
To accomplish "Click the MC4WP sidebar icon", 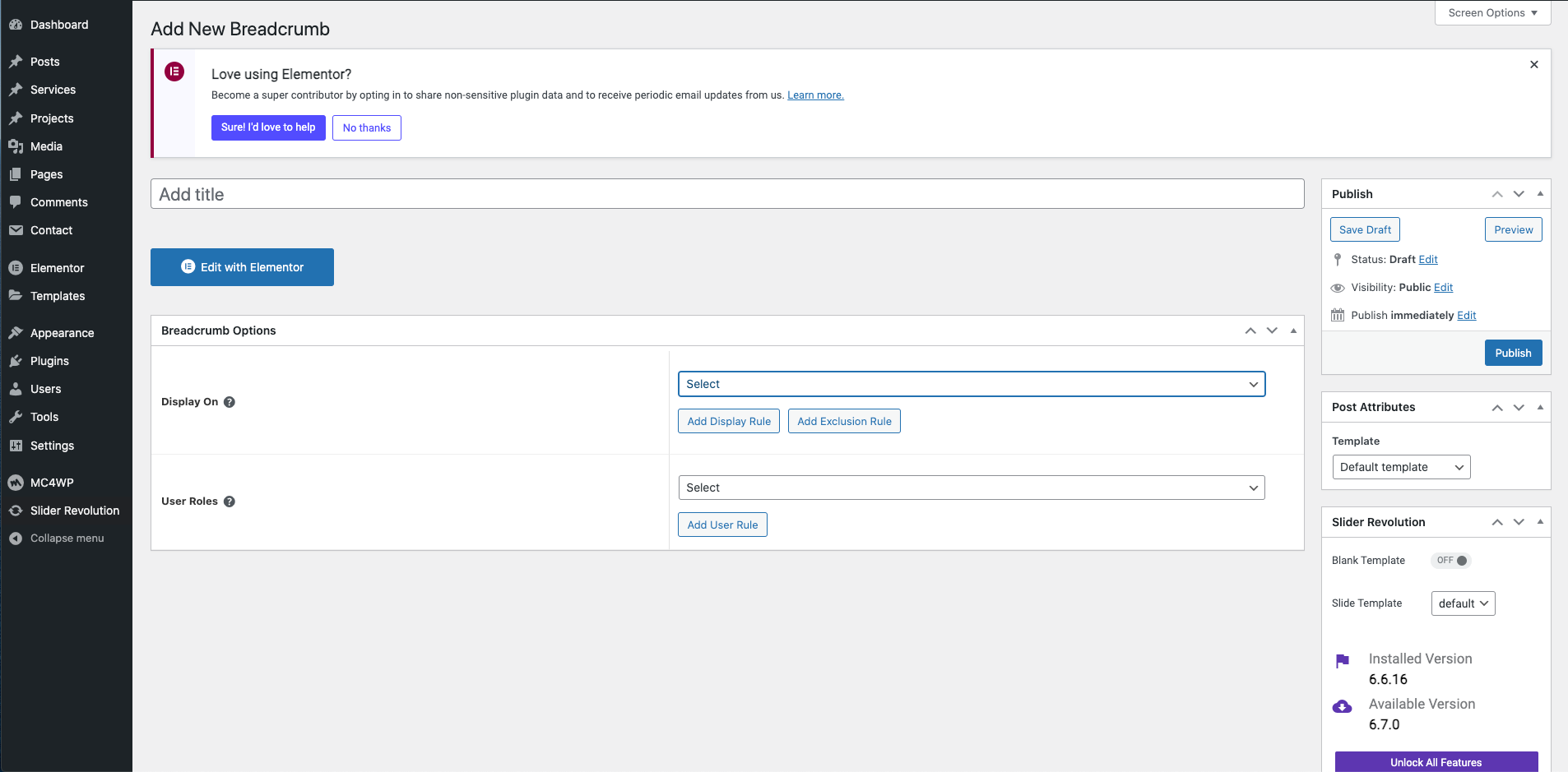I will point(16,483).
